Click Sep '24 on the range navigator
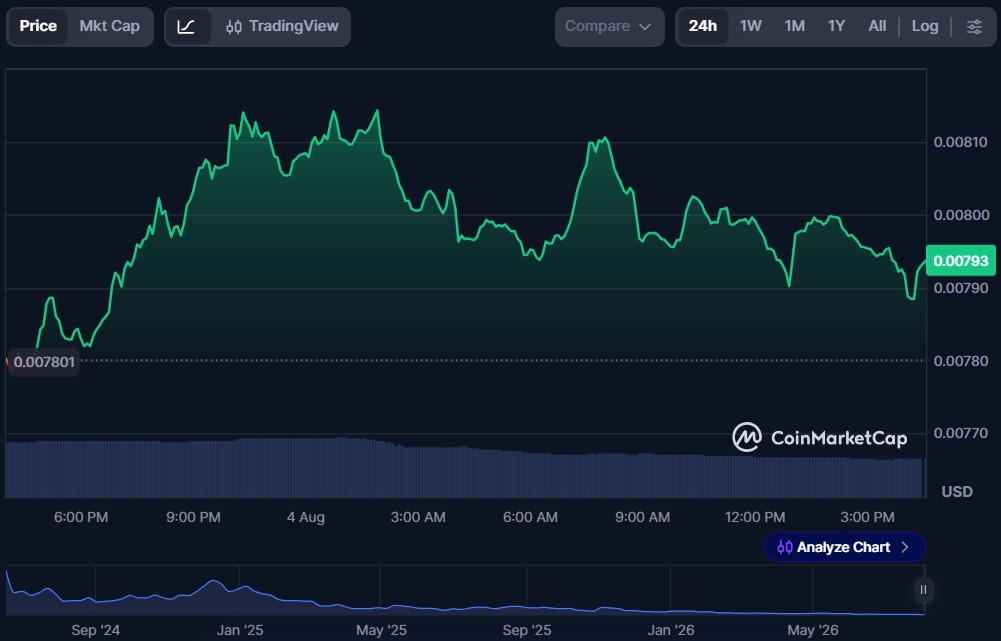The height and width of the screenshot is (641, 1001). [x=96, y=631]
